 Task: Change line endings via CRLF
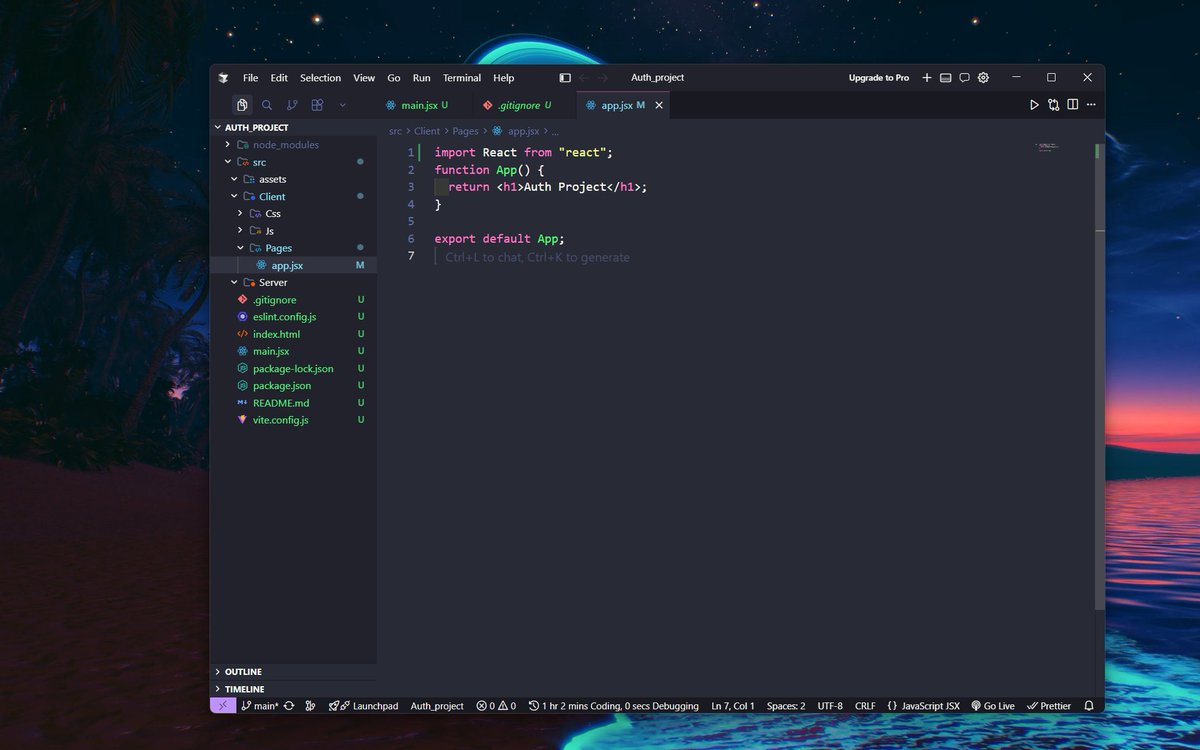[865, 706]
